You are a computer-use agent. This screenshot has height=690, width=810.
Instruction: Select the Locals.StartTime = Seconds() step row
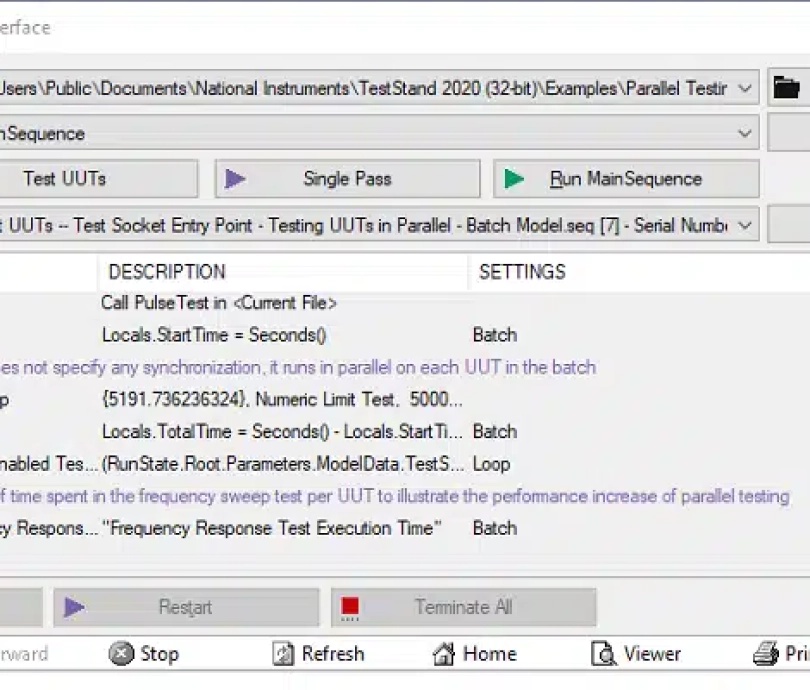(214, 335)
